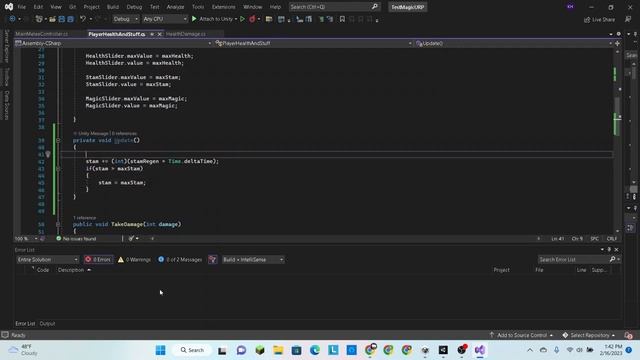Screen dimensions: 640x360
Task: Collapse the TakeDamage method outline
Action: point(58,224)
